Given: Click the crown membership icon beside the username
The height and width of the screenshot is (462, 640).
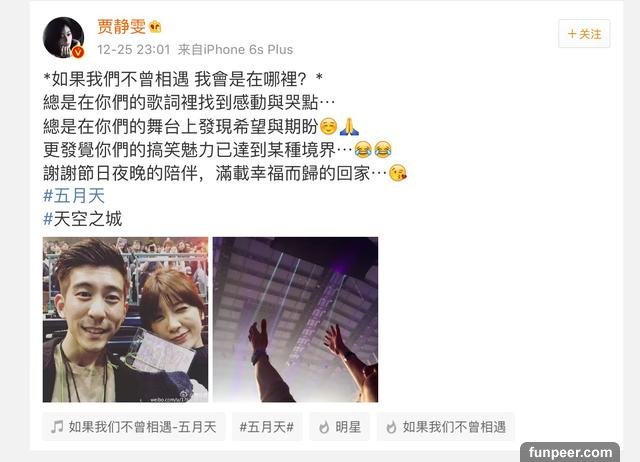Looking at the screenshot, I should [x=155, y=27].
